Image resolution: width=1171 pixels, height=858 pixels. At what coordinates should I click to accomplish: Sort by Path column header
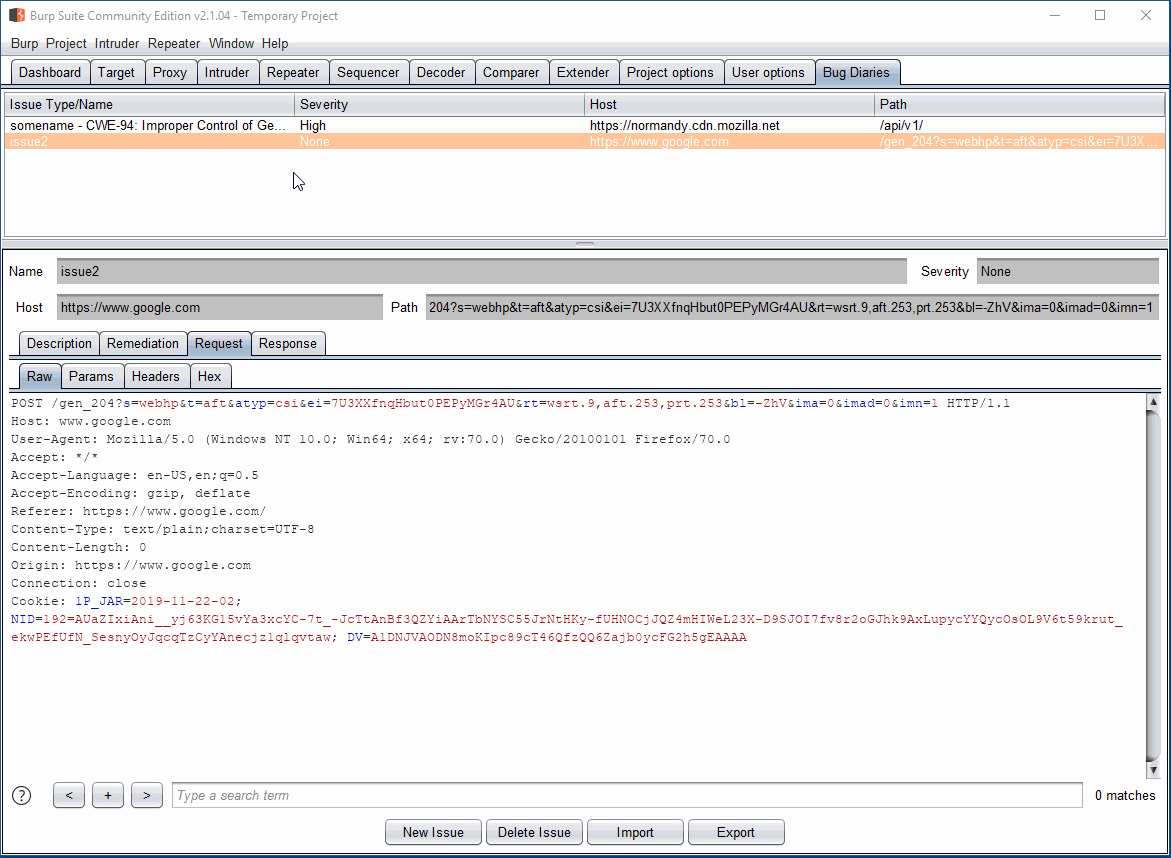[1019, 105]
